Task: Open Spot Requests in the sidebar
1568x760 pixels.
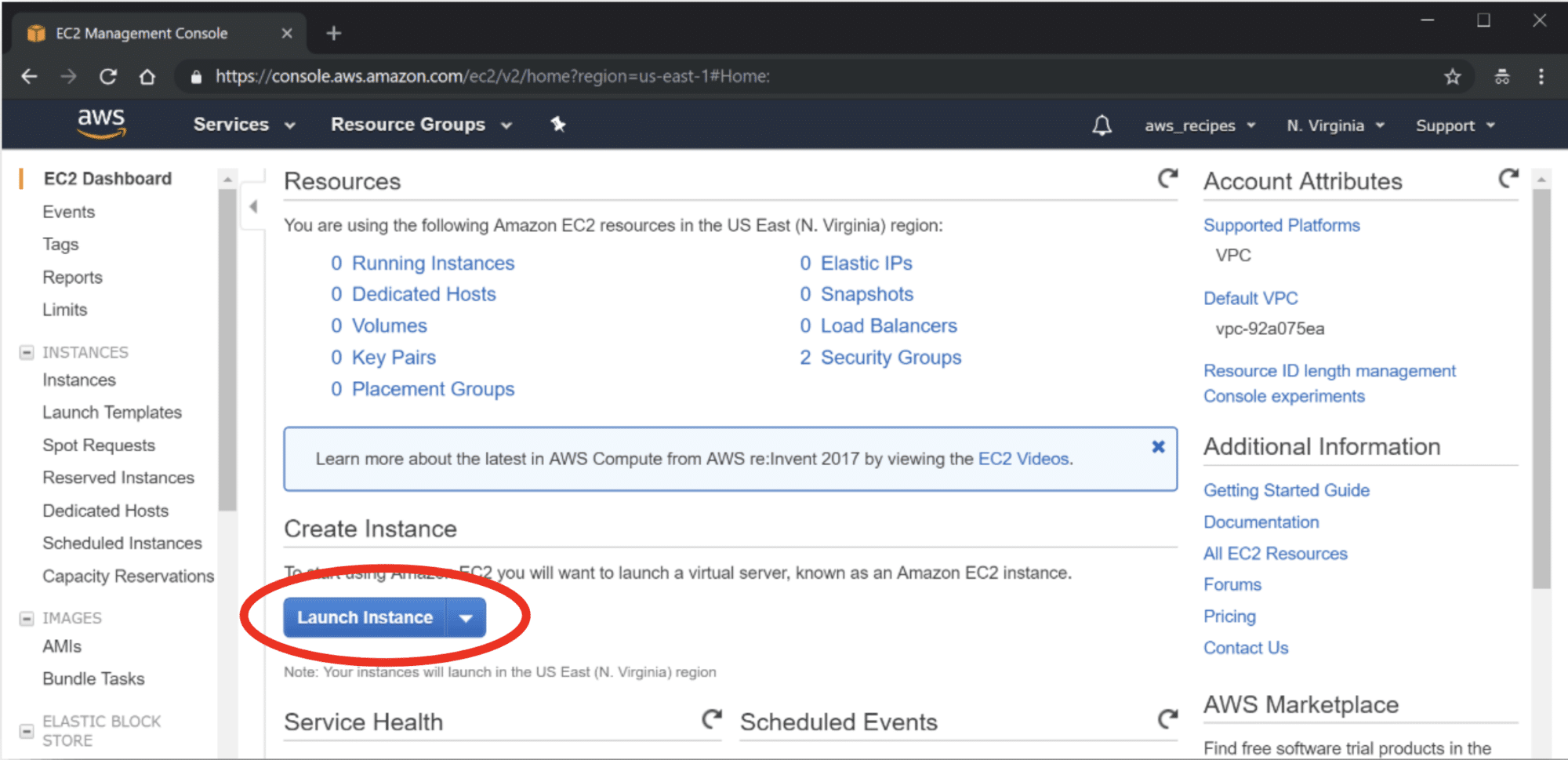Action: [99, 445]
